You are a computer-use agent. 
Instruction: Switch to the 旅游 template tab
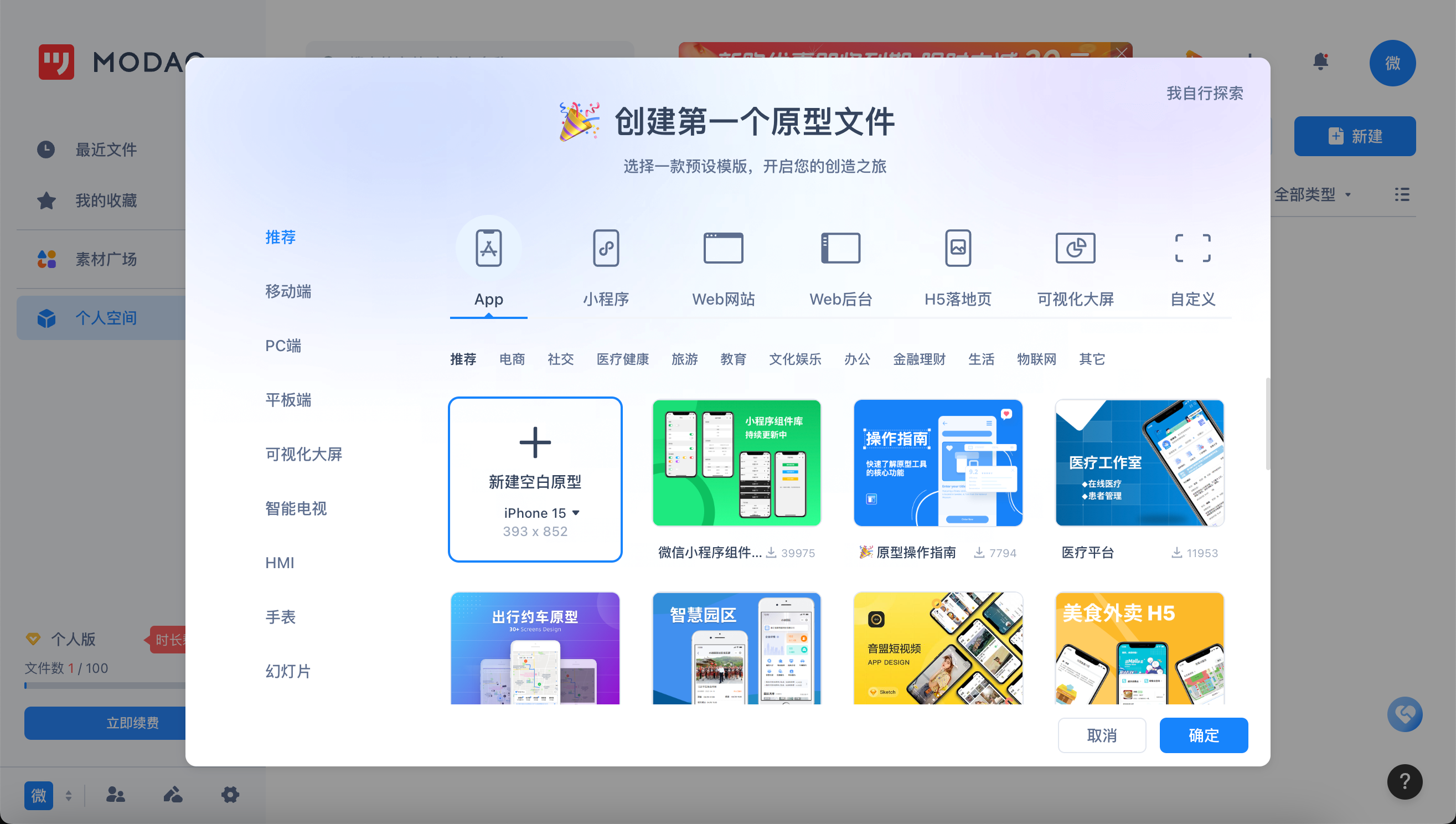[x=684, y=359]
